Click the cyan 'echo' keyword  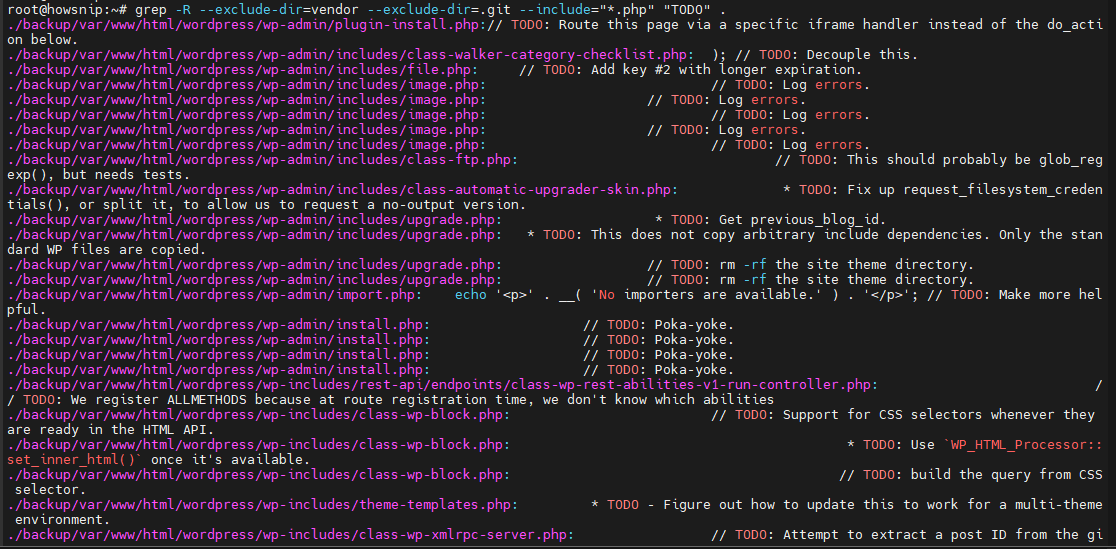[470, 294]
